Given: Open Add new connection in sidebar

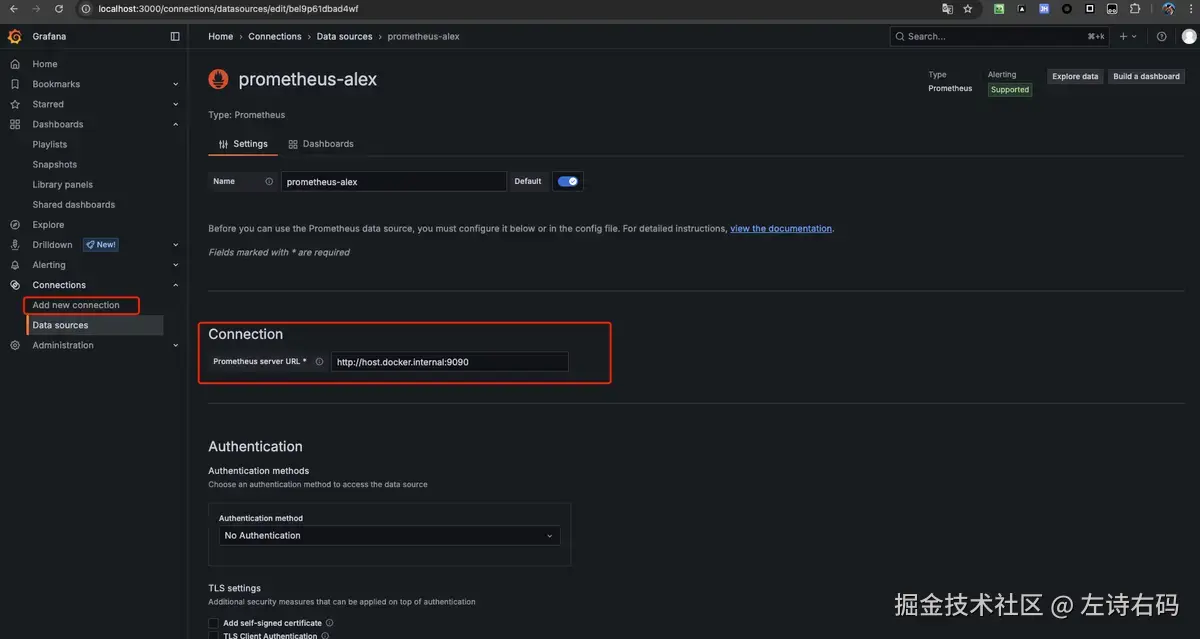Looking at the screenshot, I should click(76, 305).
